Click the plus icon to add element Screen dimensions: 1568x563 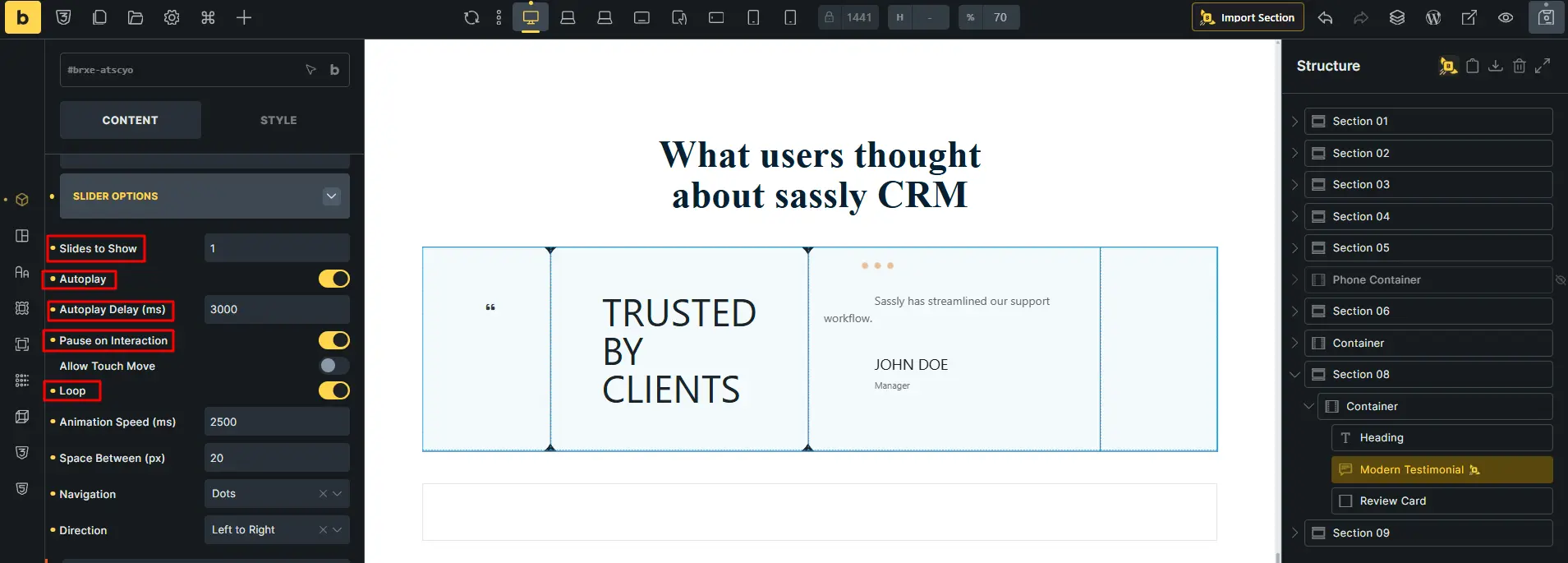pos(244,17)
